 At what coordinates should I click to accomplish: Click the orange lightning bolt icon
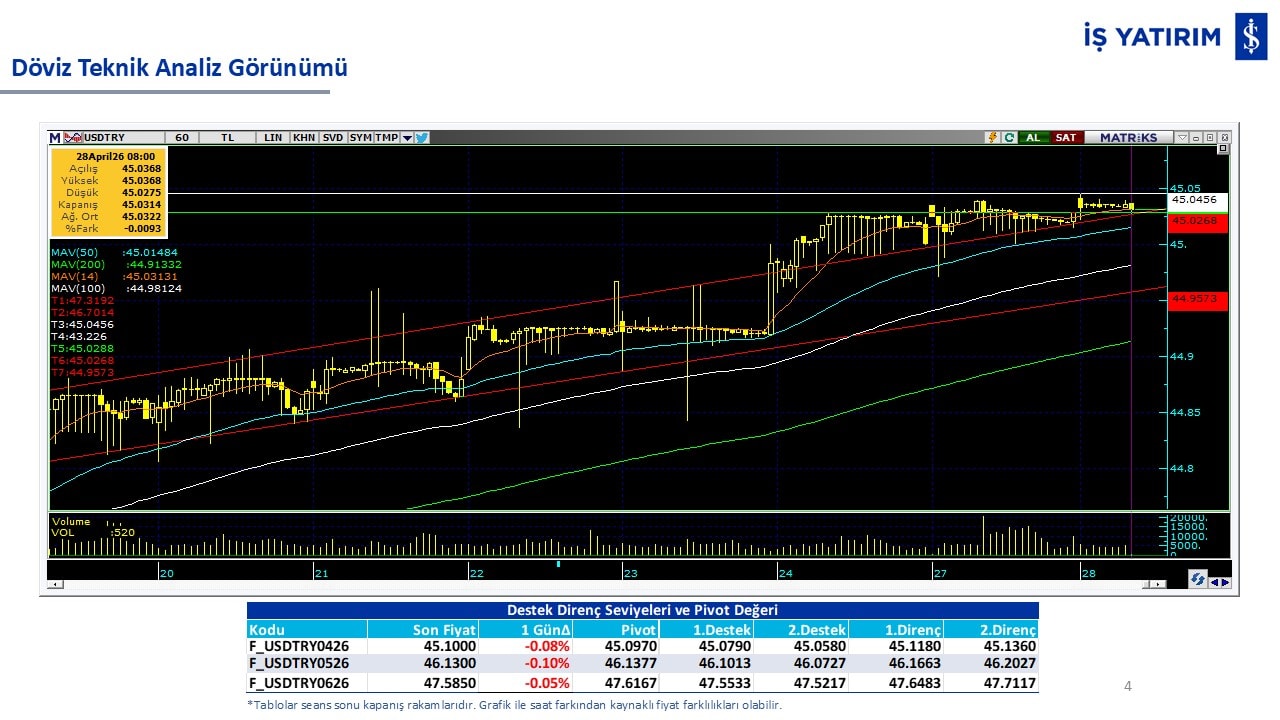(x=992, y=138)
